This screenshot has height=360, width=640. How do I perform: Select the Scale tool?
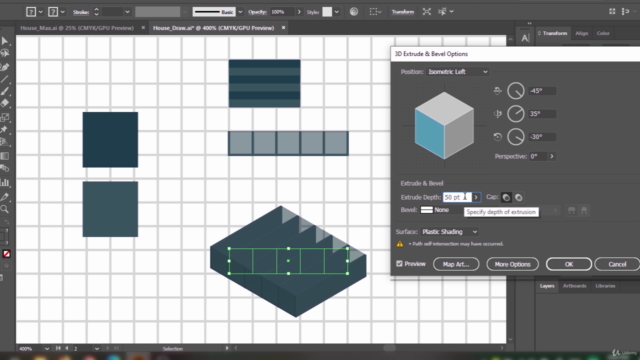coord(4,118)
